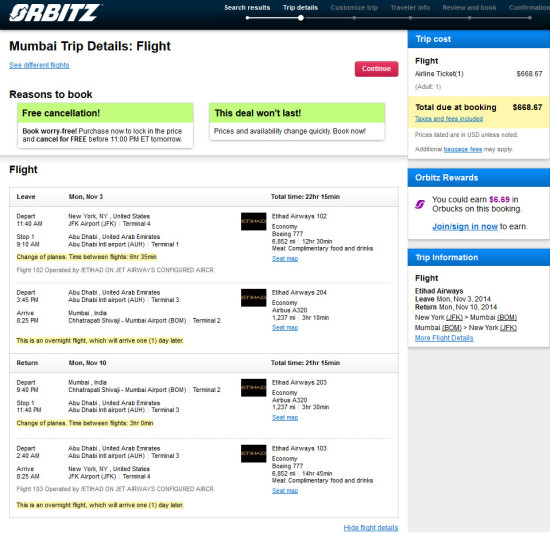The image size is (550, 533).
Task: Click Etihad logo for flight 103
Action: pyautogui.click(x=253, y=453)
